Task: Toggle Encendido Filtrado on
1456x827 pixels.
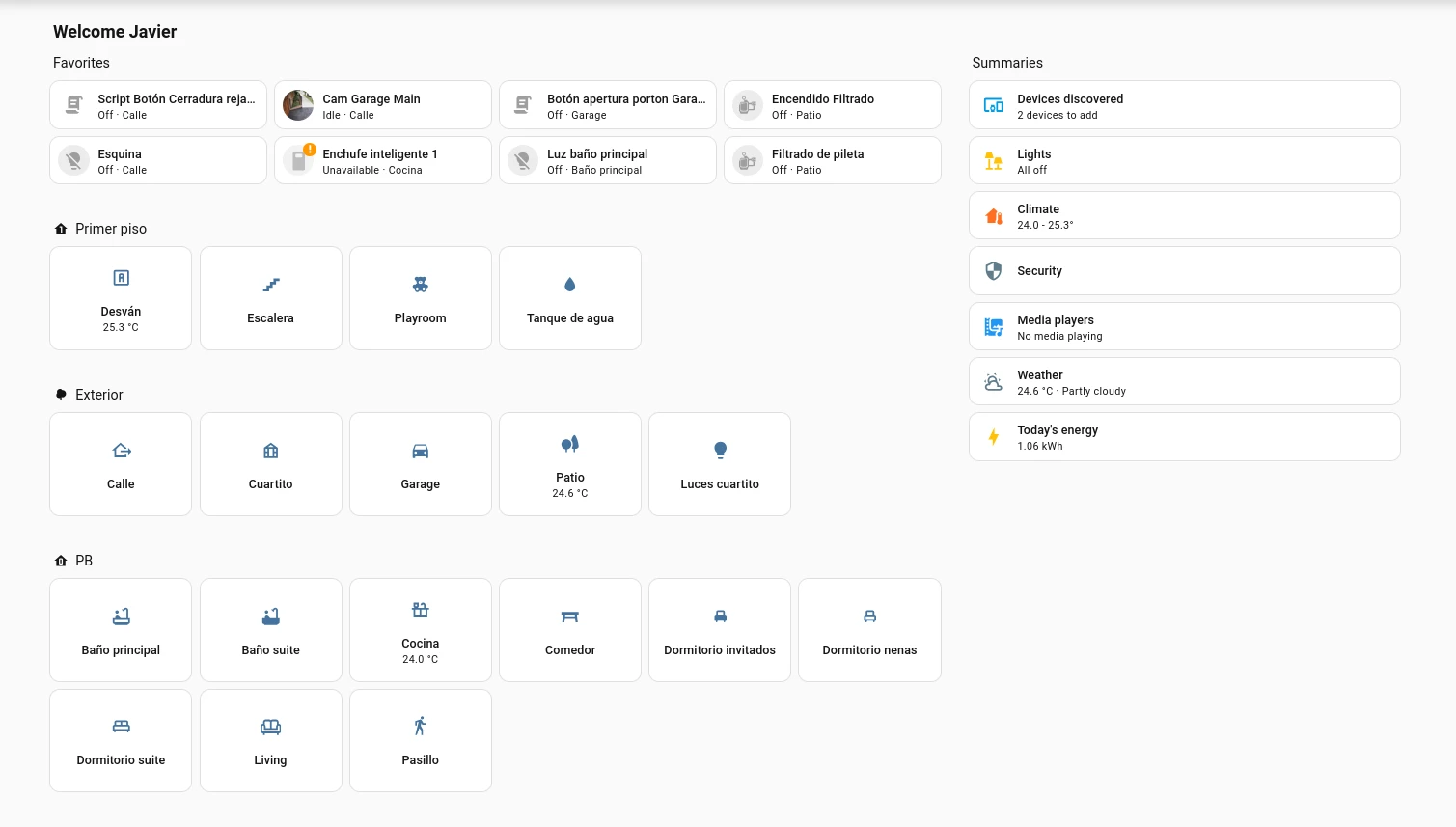Action: point(747,104)
